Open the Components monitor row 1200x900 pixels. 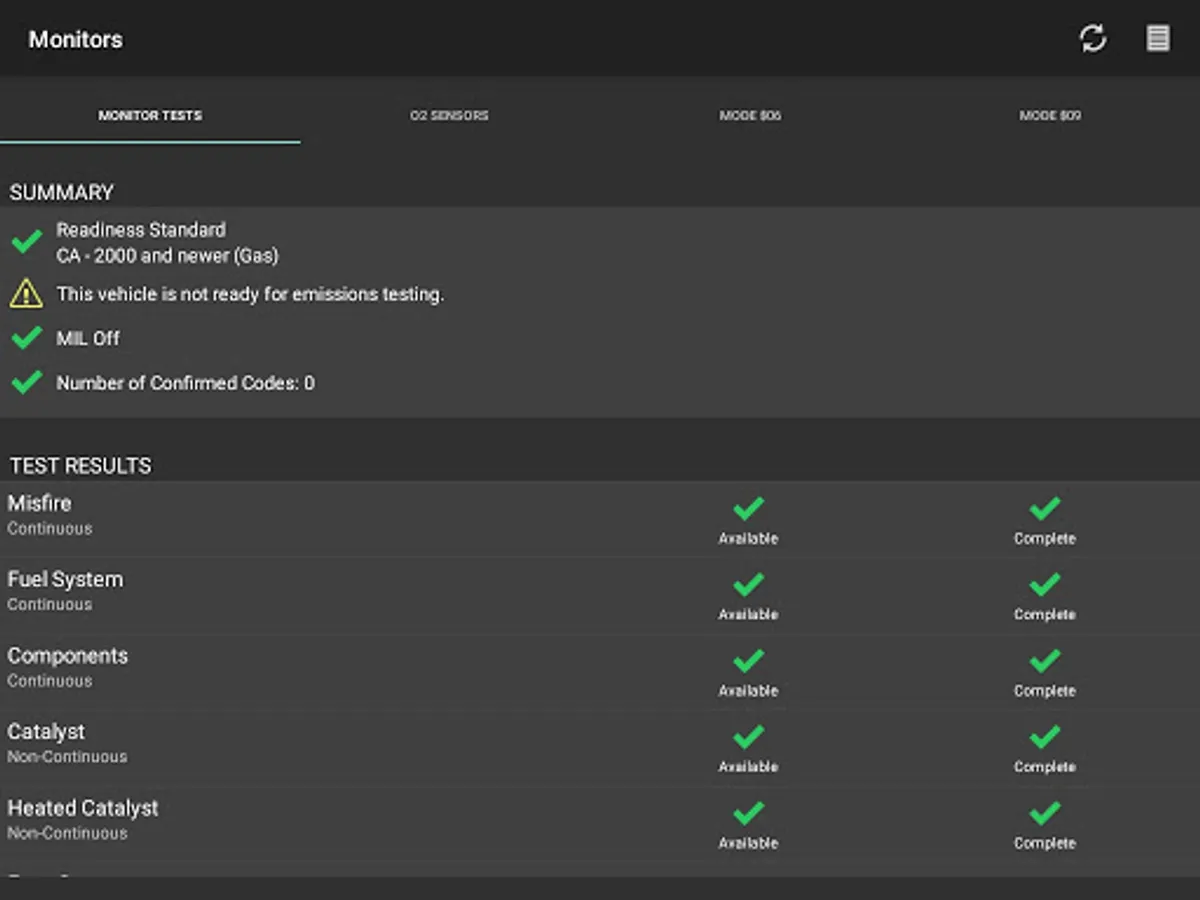[68, 666]
